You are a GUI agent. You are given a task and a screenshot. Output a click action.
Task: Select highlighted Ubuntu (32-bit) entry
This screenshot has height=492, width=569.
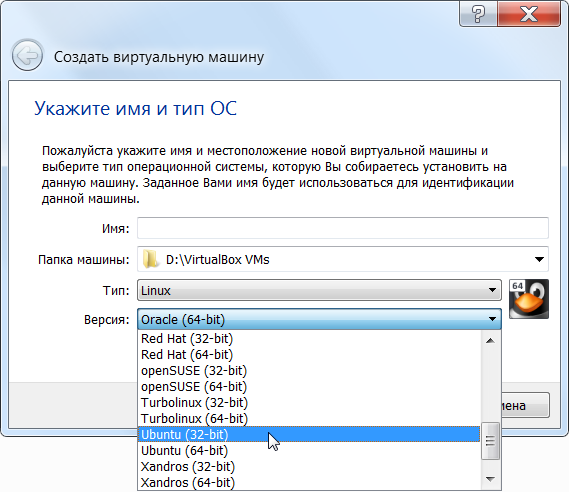[308, 434]
